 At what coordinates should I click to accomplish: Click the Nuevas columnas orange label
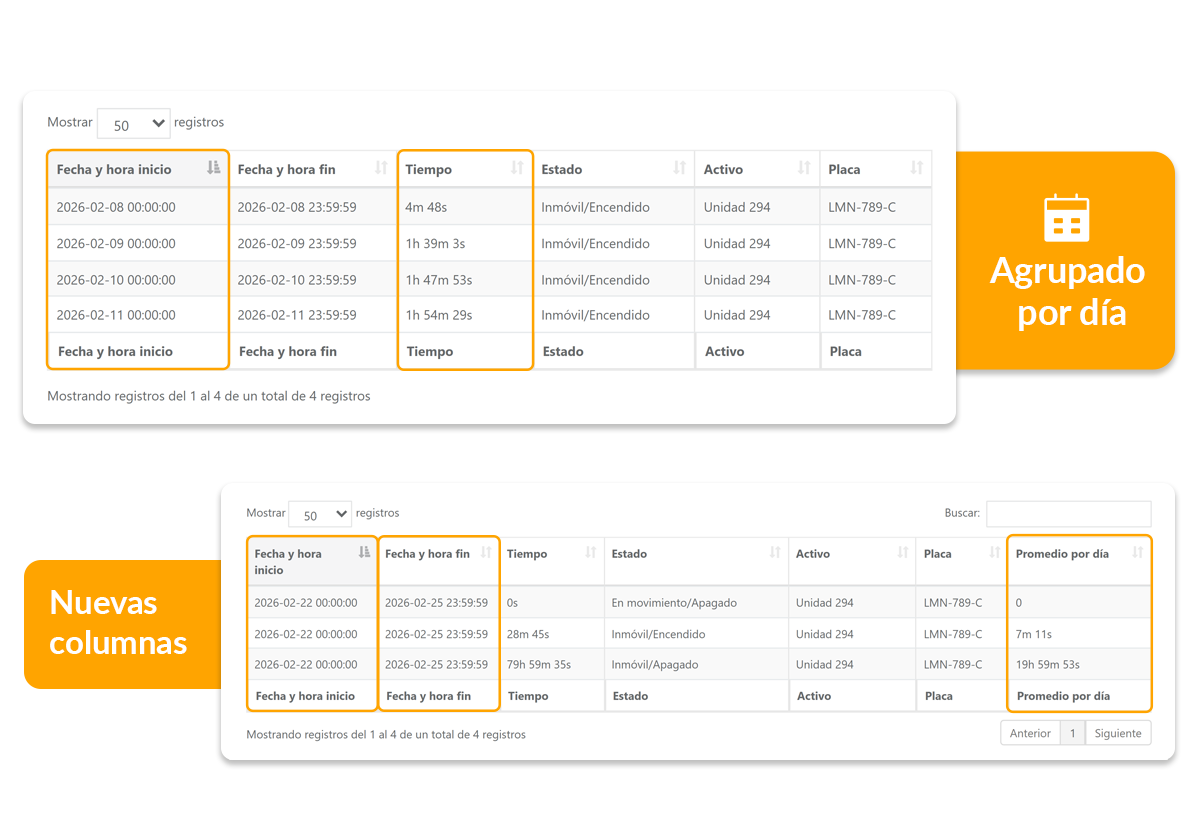click(118, 622)
